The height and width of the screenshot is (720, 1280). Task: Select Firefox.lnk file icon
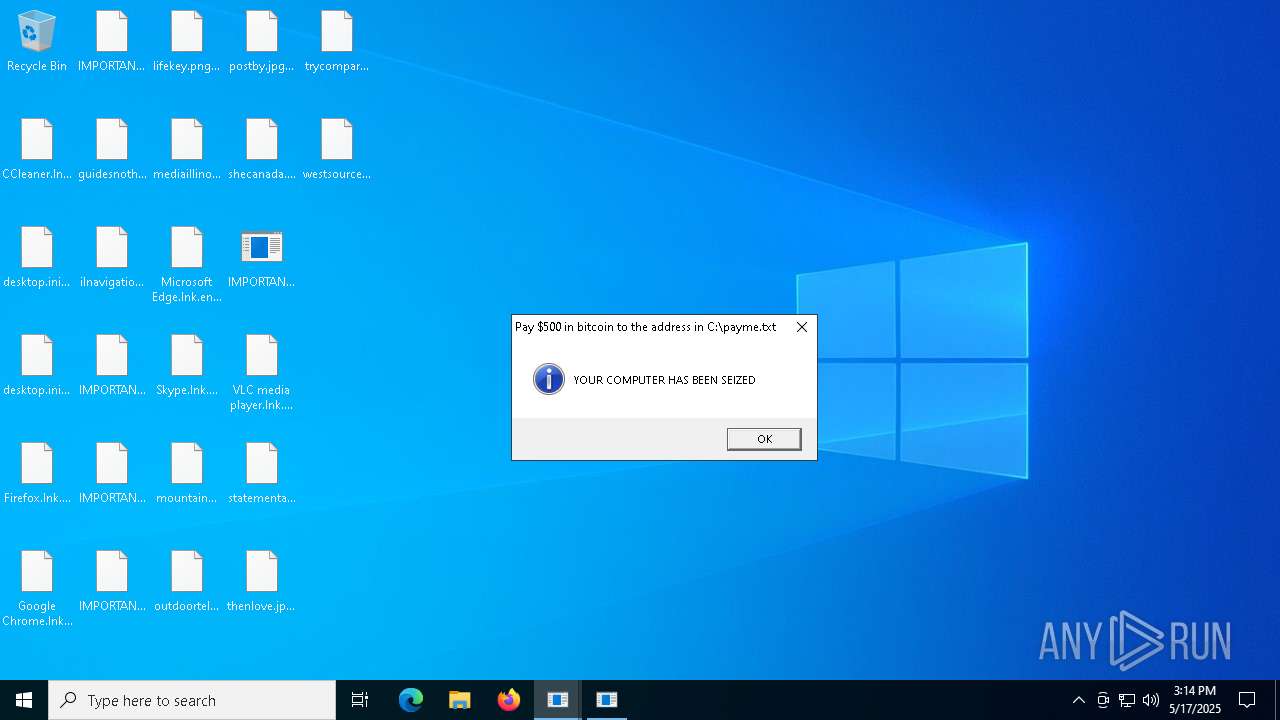point(37,474)
